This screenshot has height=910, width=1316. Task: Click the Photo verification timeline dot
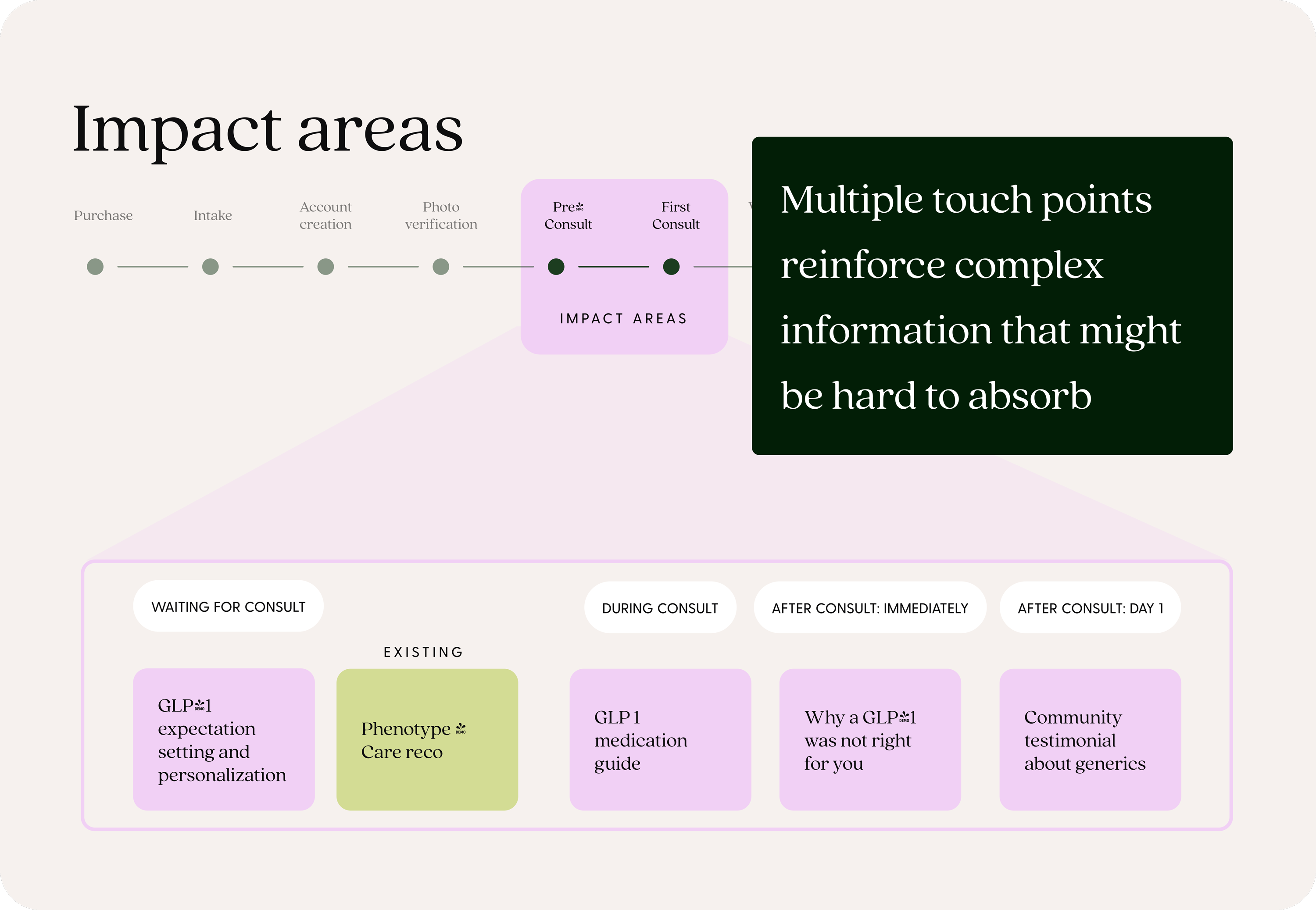coord(441,266)
